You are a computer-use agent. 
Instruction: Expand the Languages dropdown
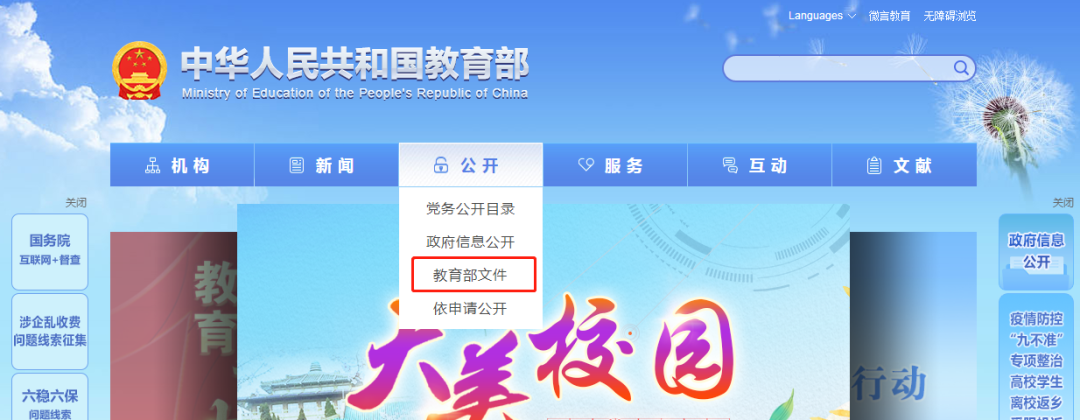(822, 16)
